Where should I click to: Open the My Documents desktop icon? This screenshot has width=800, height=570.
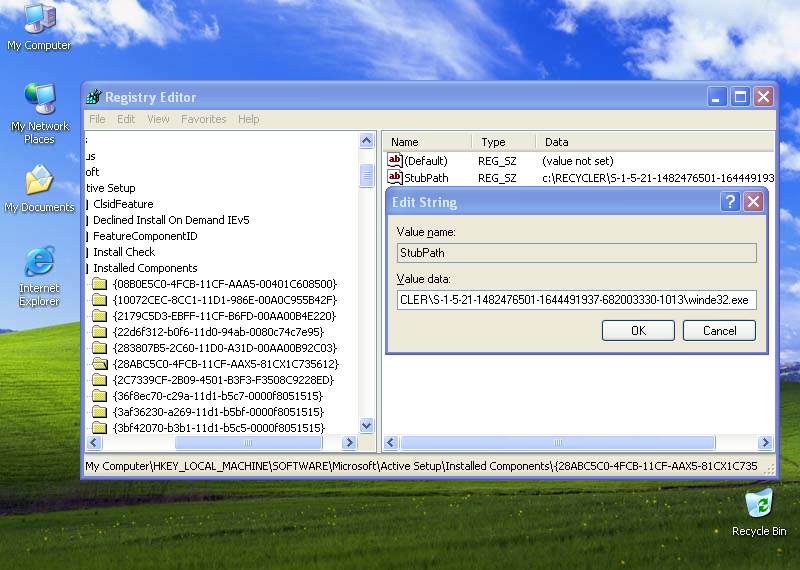coord(39,188)
